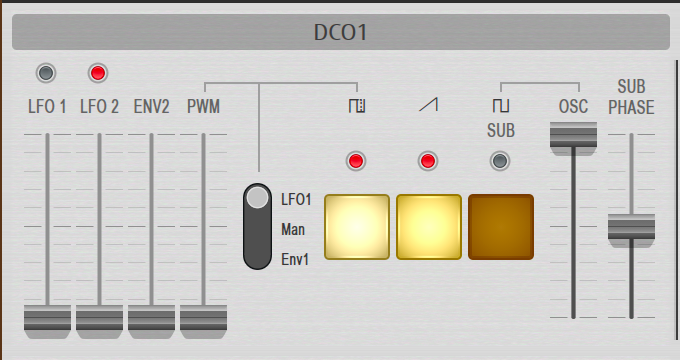Click the ENV2 slider handle

point(151,321)
